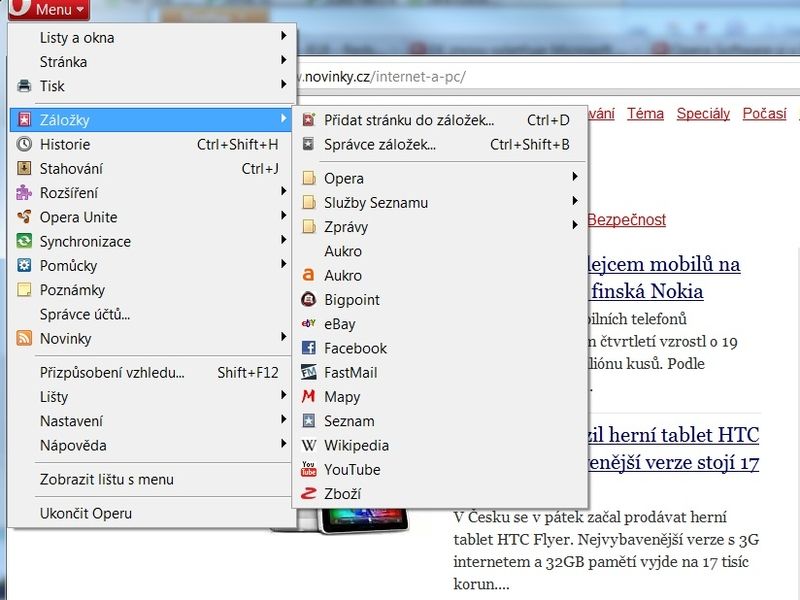Open the Nápověda menu item
This screenshot has height=600, width=800.
tap(152, 445)
